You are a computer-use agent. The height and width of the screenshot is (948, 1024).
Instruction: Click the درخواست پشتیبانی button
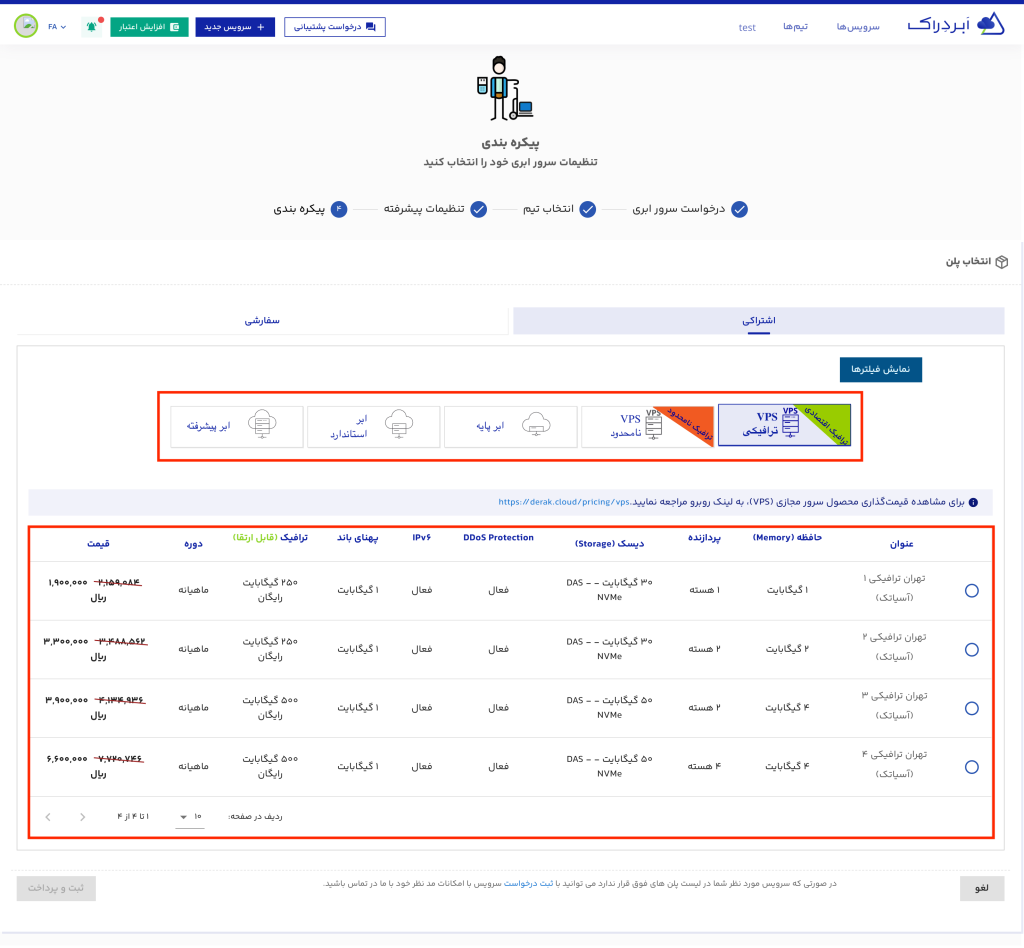tap(334, 27)
